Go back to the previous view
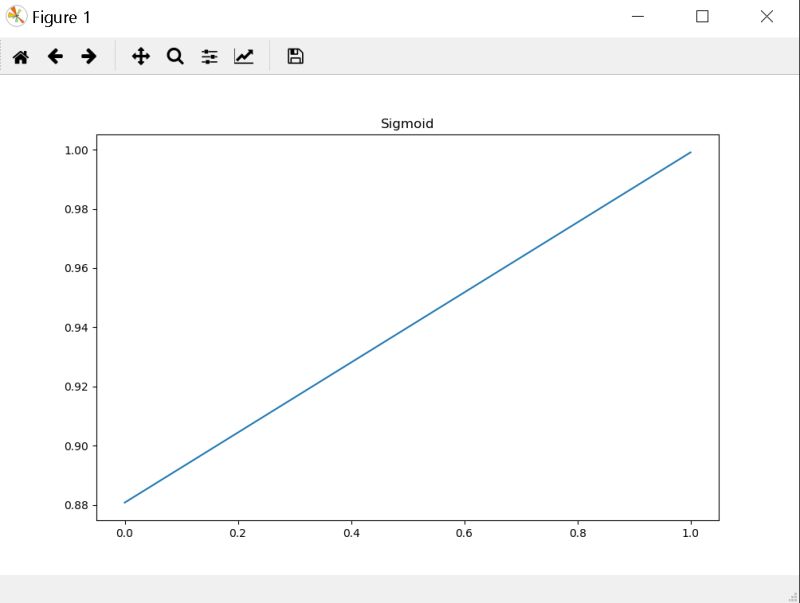The height and width of the screenshot is (603, 800). pos(55,57)
